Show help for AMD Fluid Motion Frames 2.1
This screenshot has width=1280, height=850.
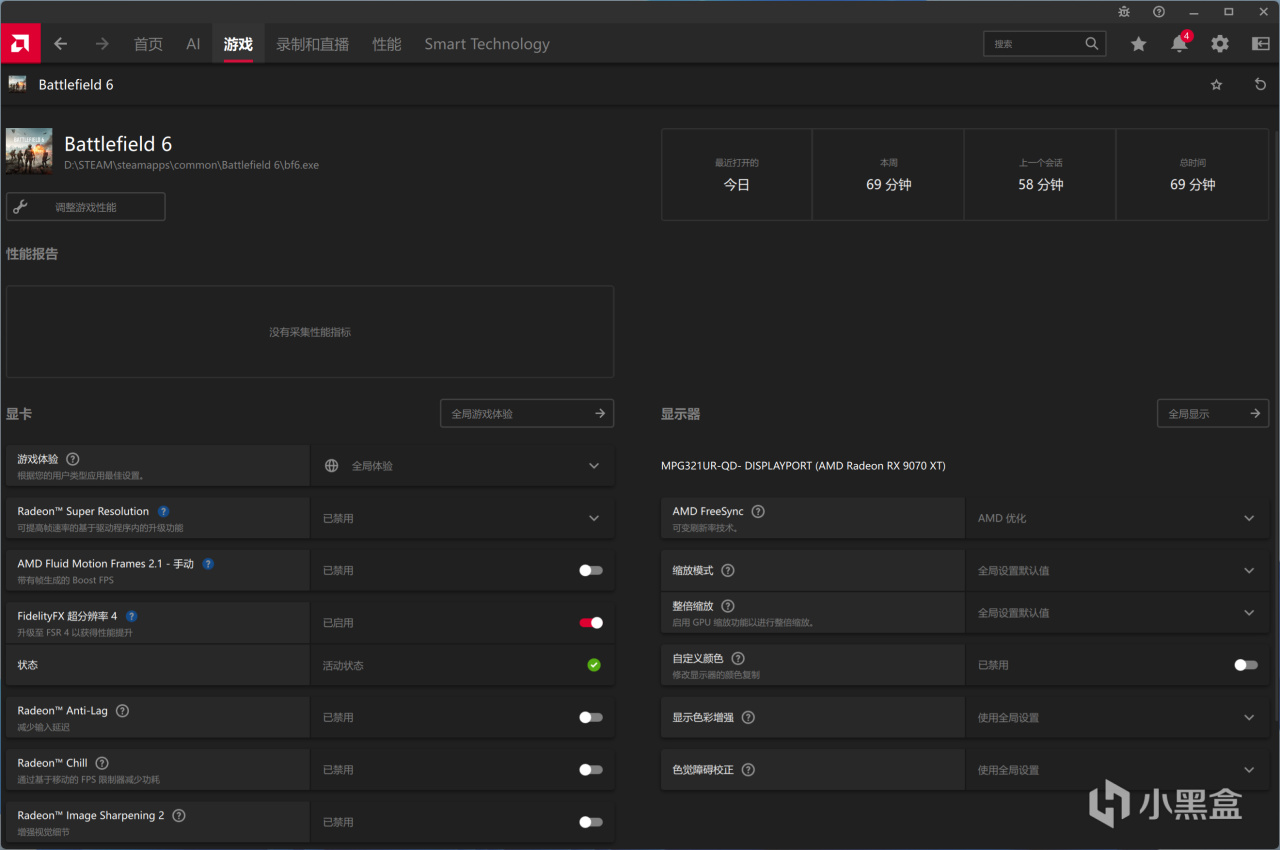(208, 564)
